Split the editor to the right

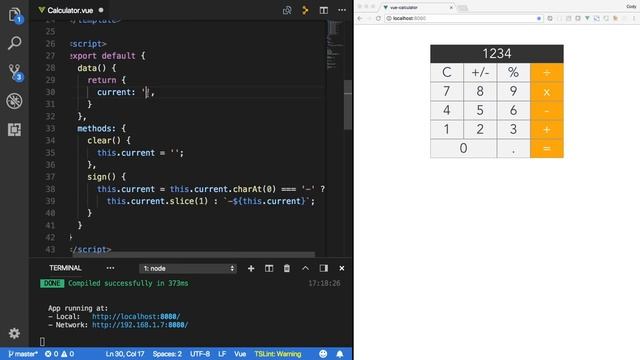[x=324, y=10]
